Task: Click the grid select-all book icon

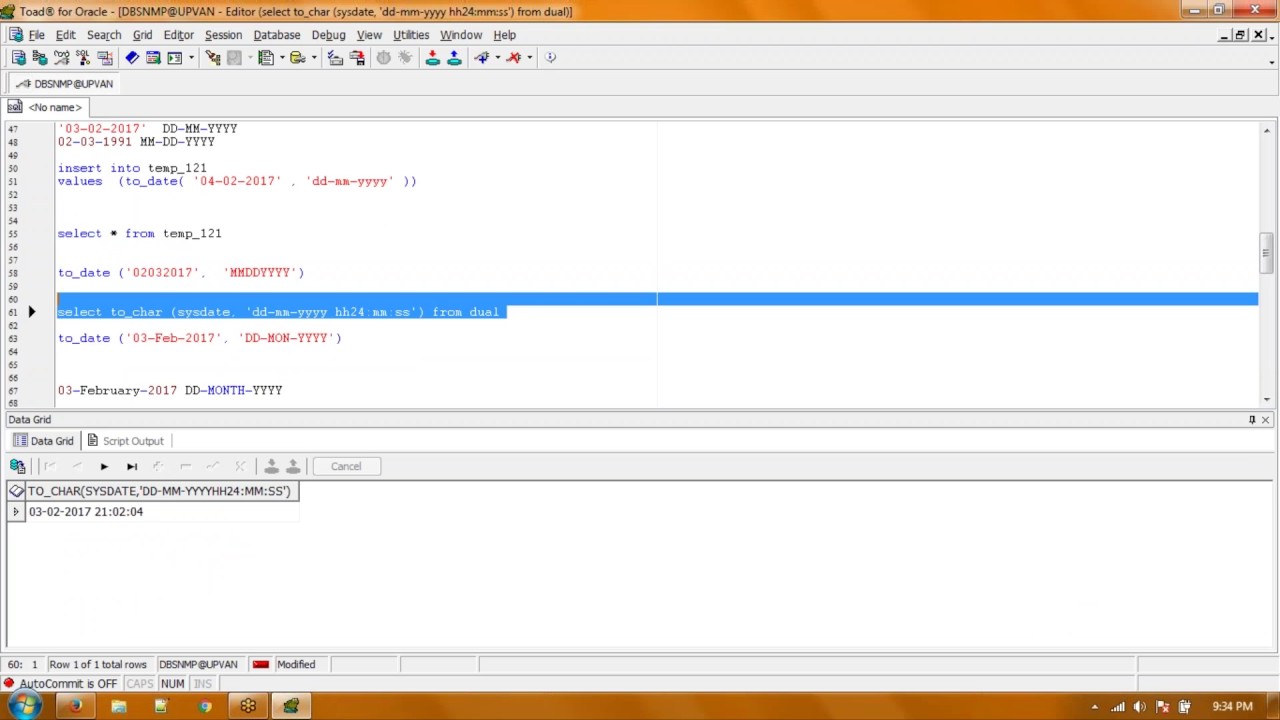Action: (16, 491)
